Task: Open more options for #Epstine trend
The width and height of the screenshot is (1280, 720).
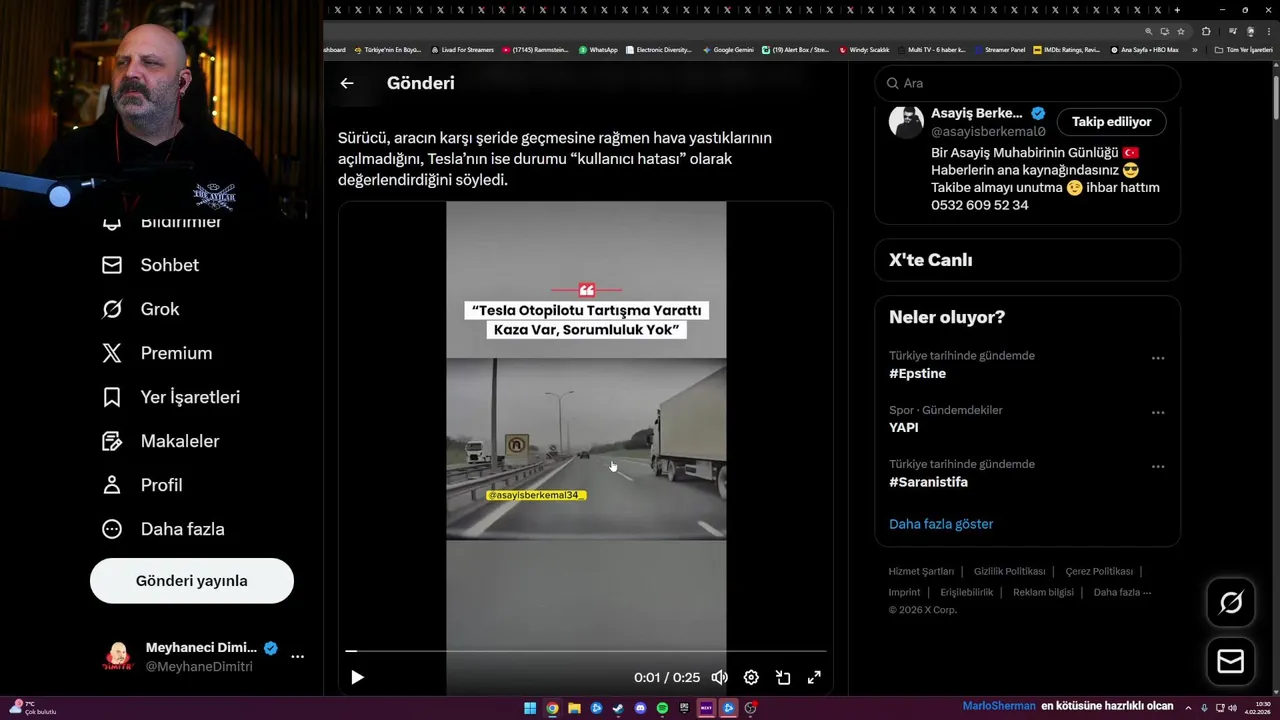Action: coord(1158,358)
